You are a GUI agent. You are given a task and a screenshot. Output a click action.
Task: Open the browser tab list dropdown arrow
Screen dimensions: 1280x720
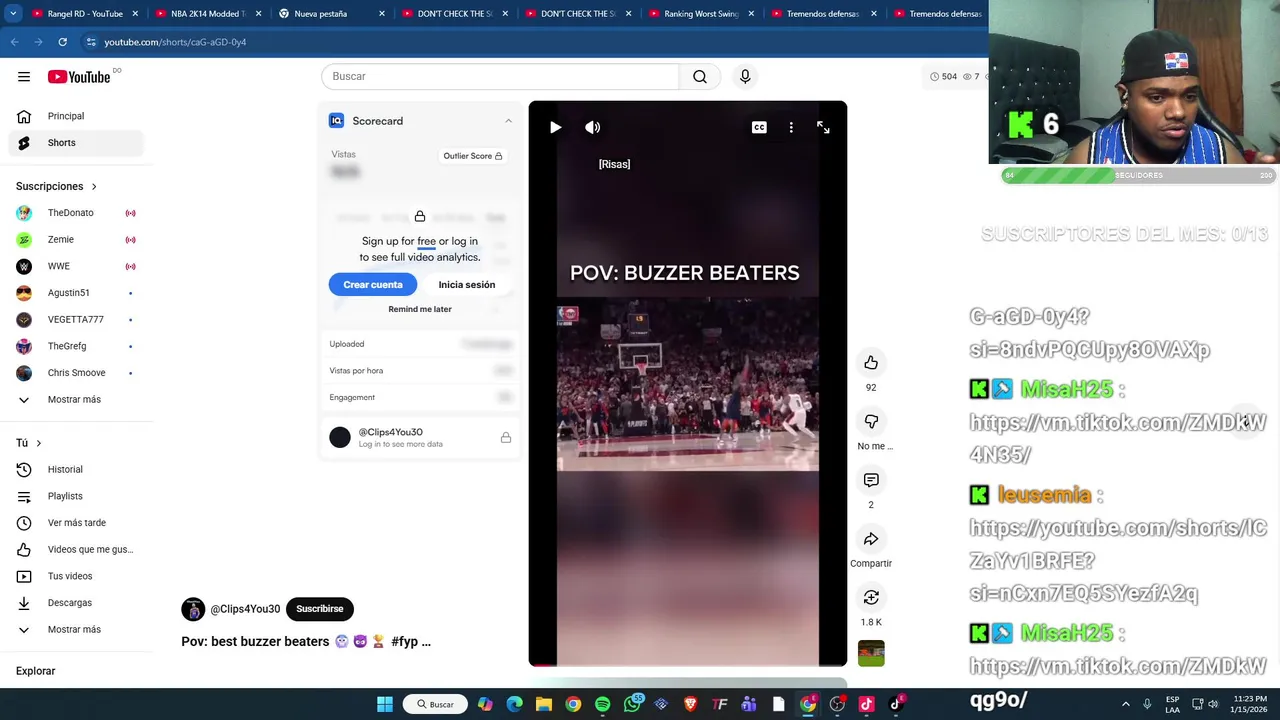13,14
